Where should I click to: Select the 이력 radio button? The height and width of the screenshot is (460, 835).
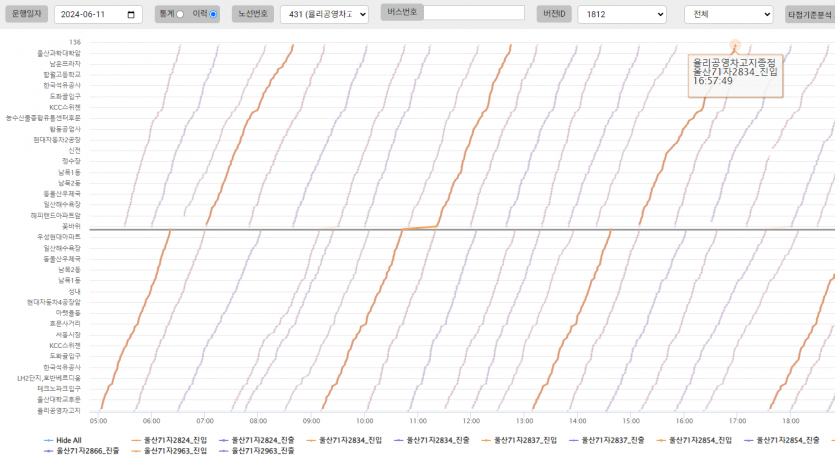tap(213, 15)
